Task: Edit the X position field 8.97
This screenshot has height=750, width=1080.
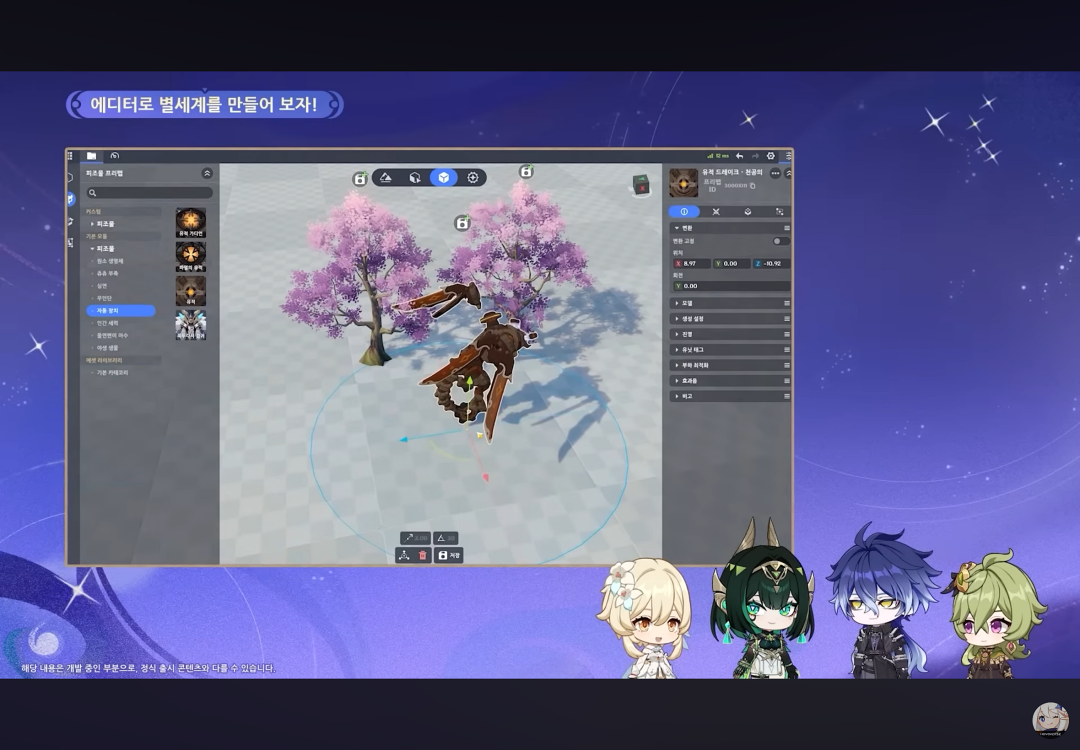Action: [691, 264]
